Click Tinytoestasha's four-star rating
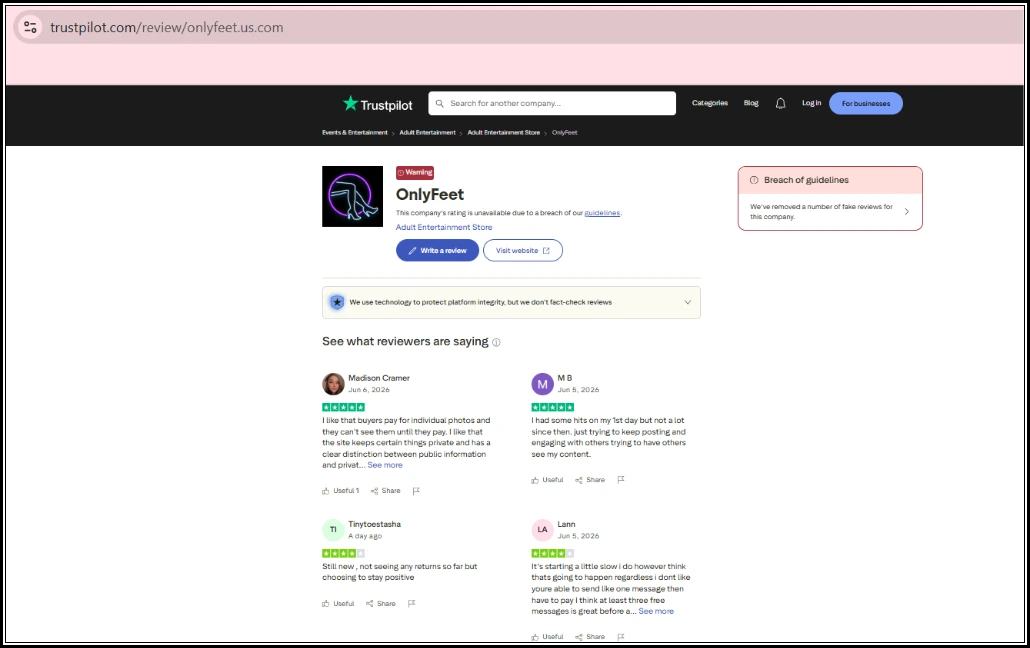Viewport: 1030px width, 648px height. tap(344, 553)
